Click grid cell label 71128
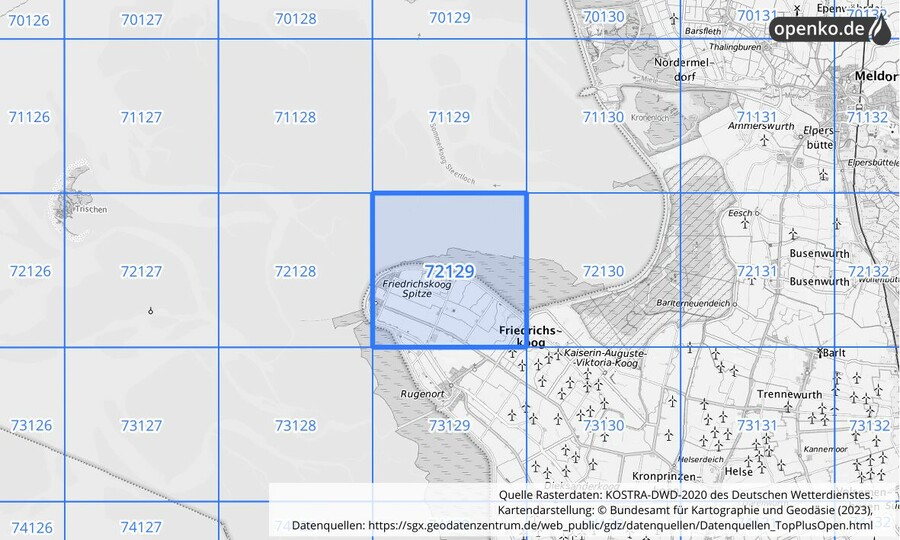 (x=296, y=117)
